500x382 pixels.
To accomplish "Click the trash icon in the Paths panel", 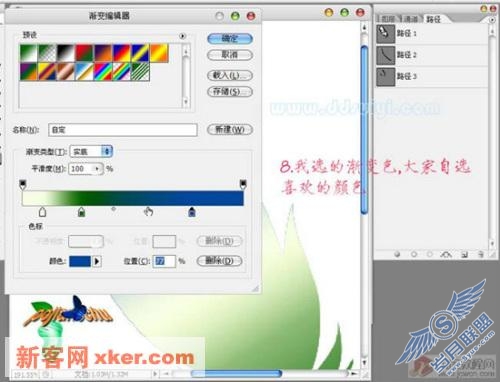I will pyautogui.click(x=481, y=254).
